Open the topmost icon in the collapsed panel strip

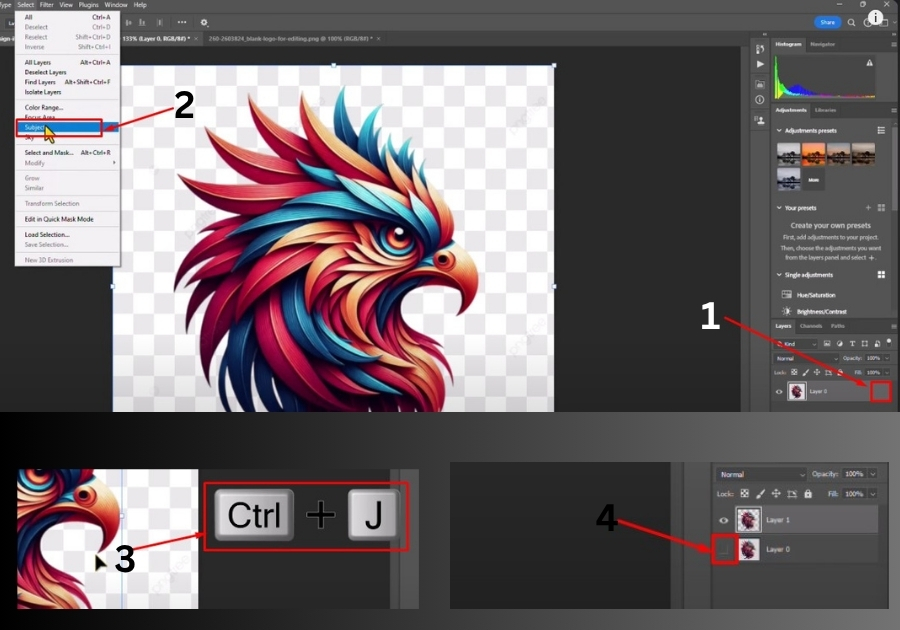point(760,49)
